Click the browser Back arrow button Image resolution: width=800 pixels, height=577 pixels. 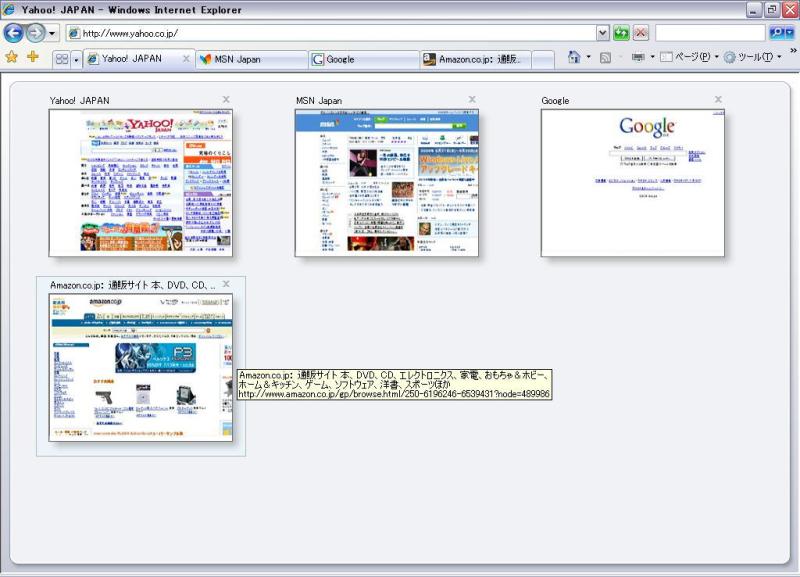[x=14, y=33]
